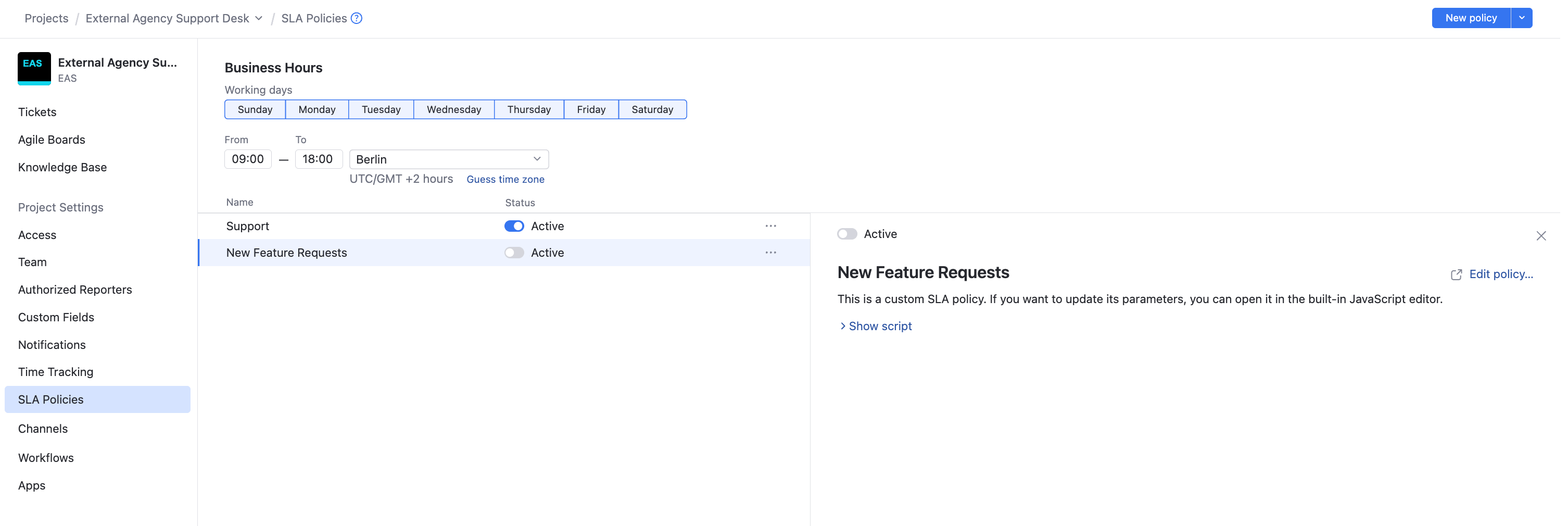Disable the Support policy status toggle

(514, 226)
